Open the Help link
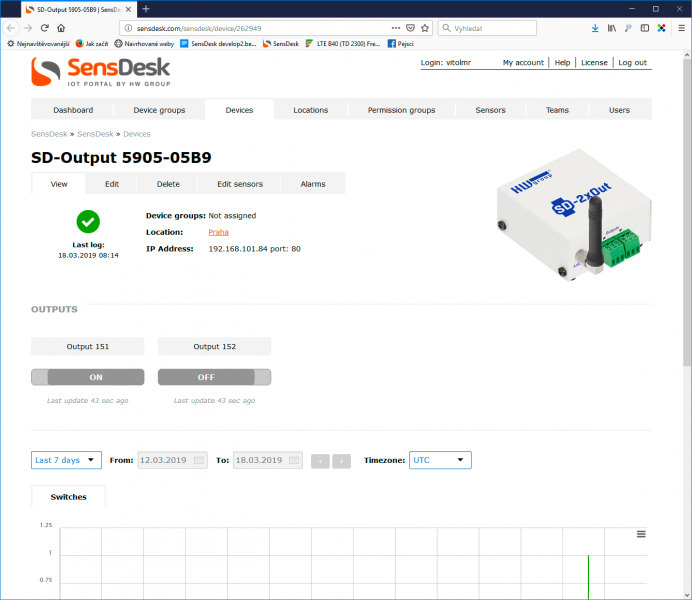 [562, 63]
